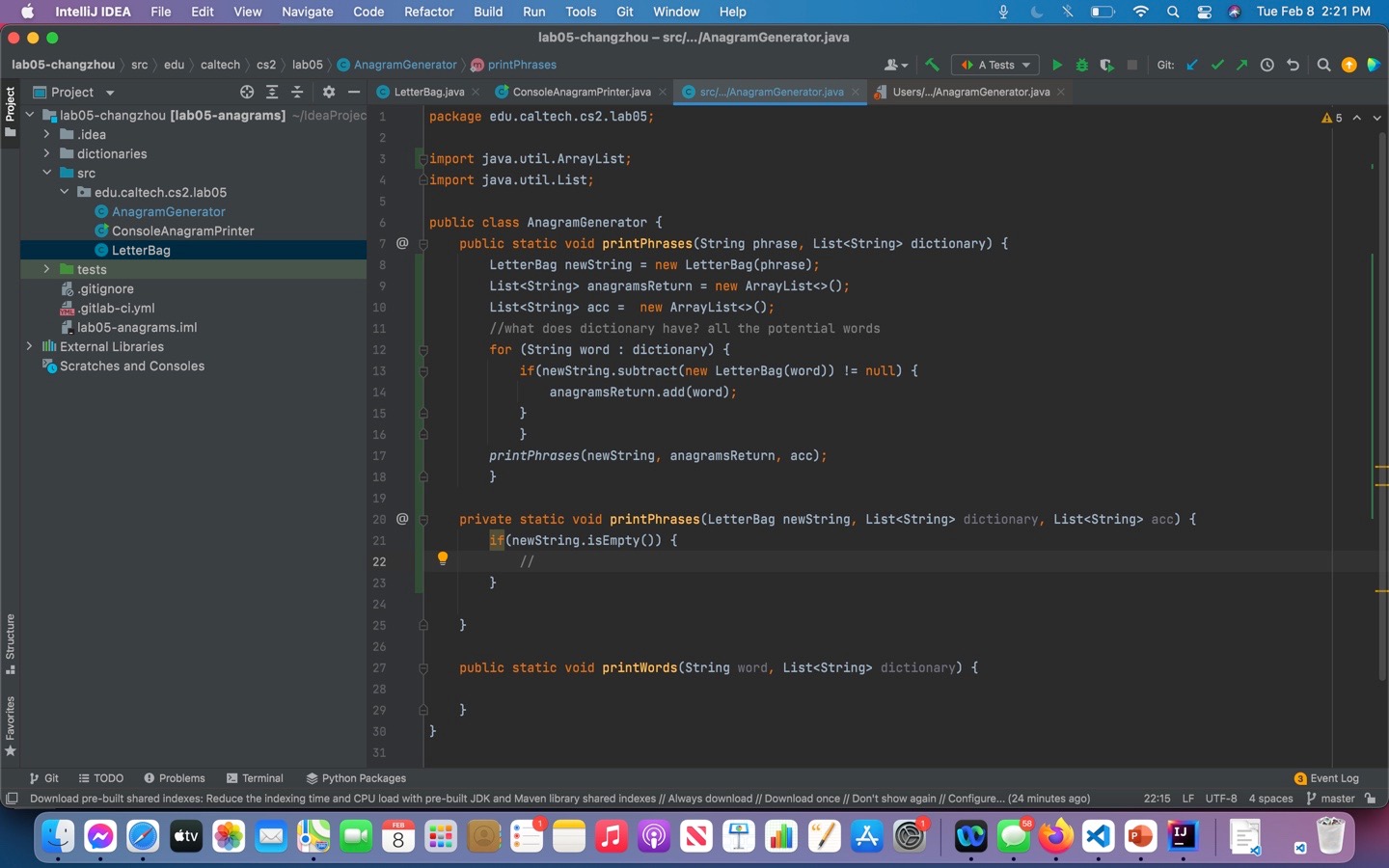
Task: Toggle the Favorites tool window
Action: pos(11,725)
